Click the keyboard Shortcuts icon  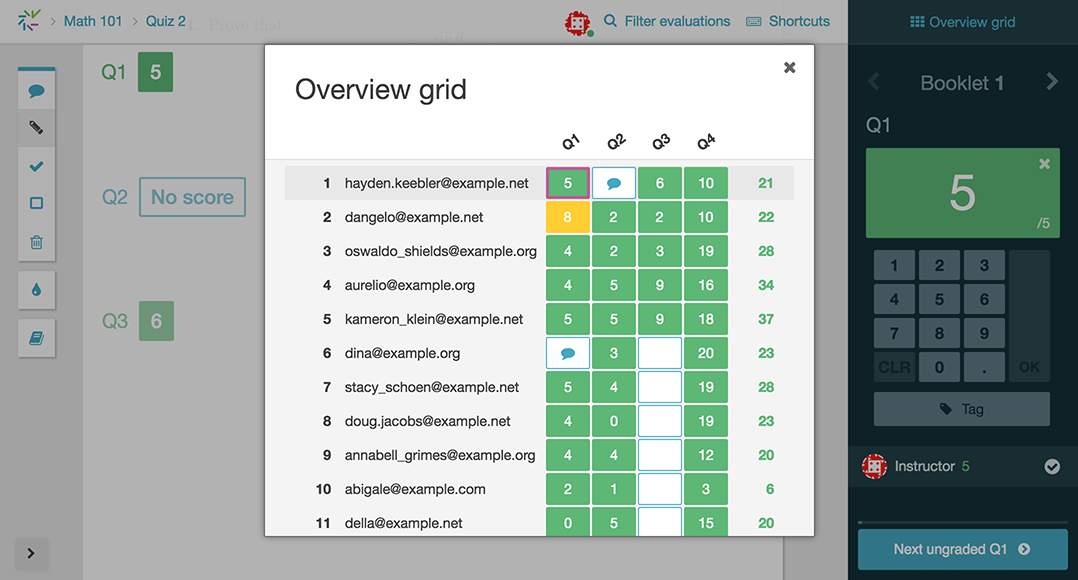coord(754,21)
